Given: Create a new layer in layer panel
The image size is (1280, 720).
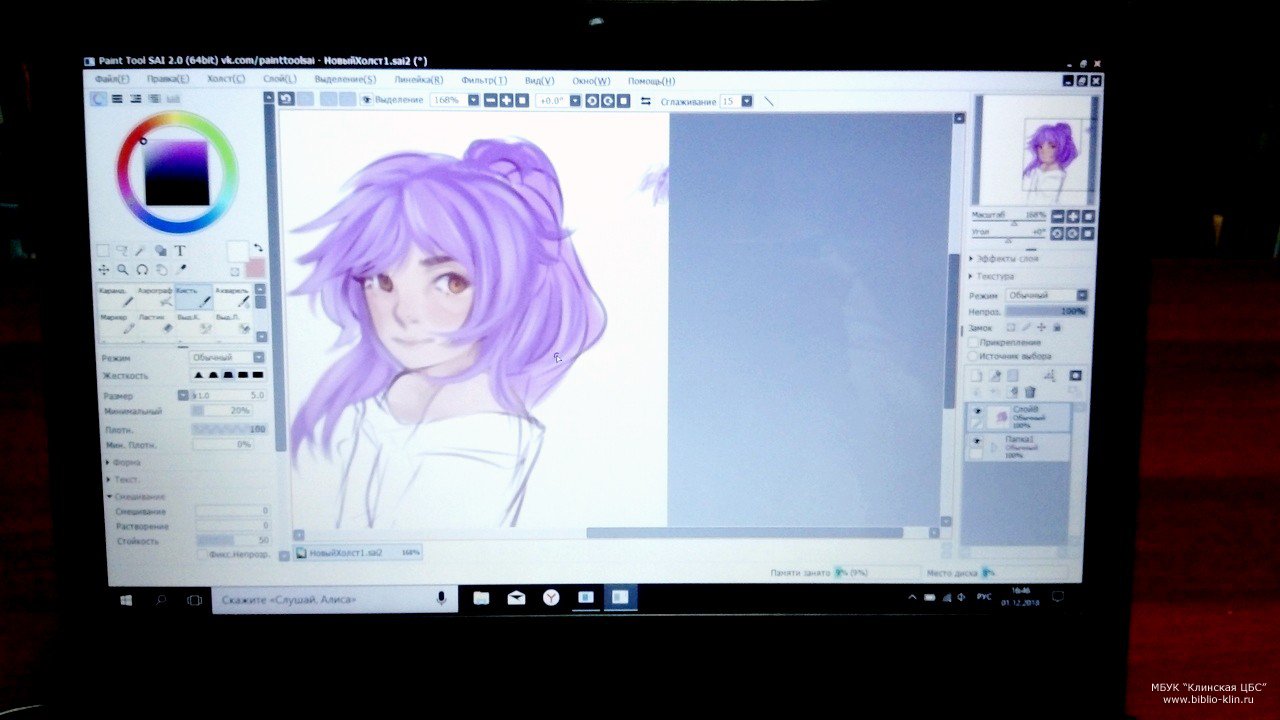Looking at the screenshot, I should click(978, 376).
